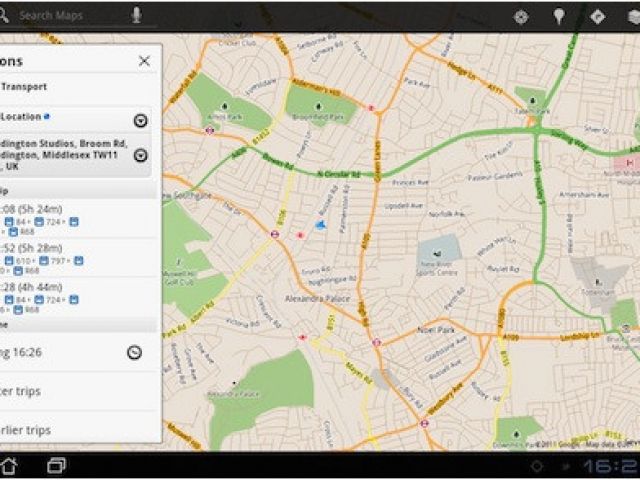Tap the rail station icon near Mayes Rd
Viewport: 640px width, 480px height.
(302, 337)
